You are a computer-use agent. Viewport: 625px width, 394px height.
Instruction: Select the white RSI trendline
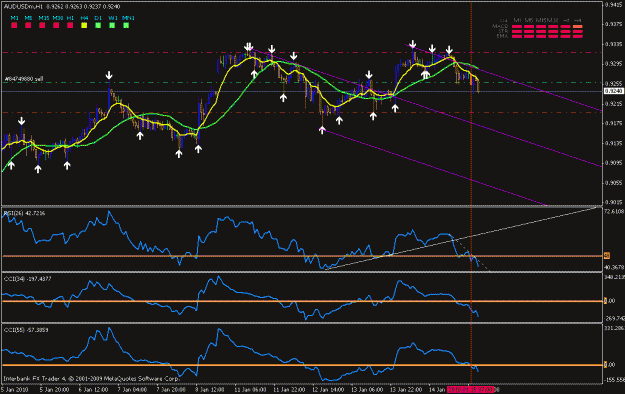[x=462, y=238]
